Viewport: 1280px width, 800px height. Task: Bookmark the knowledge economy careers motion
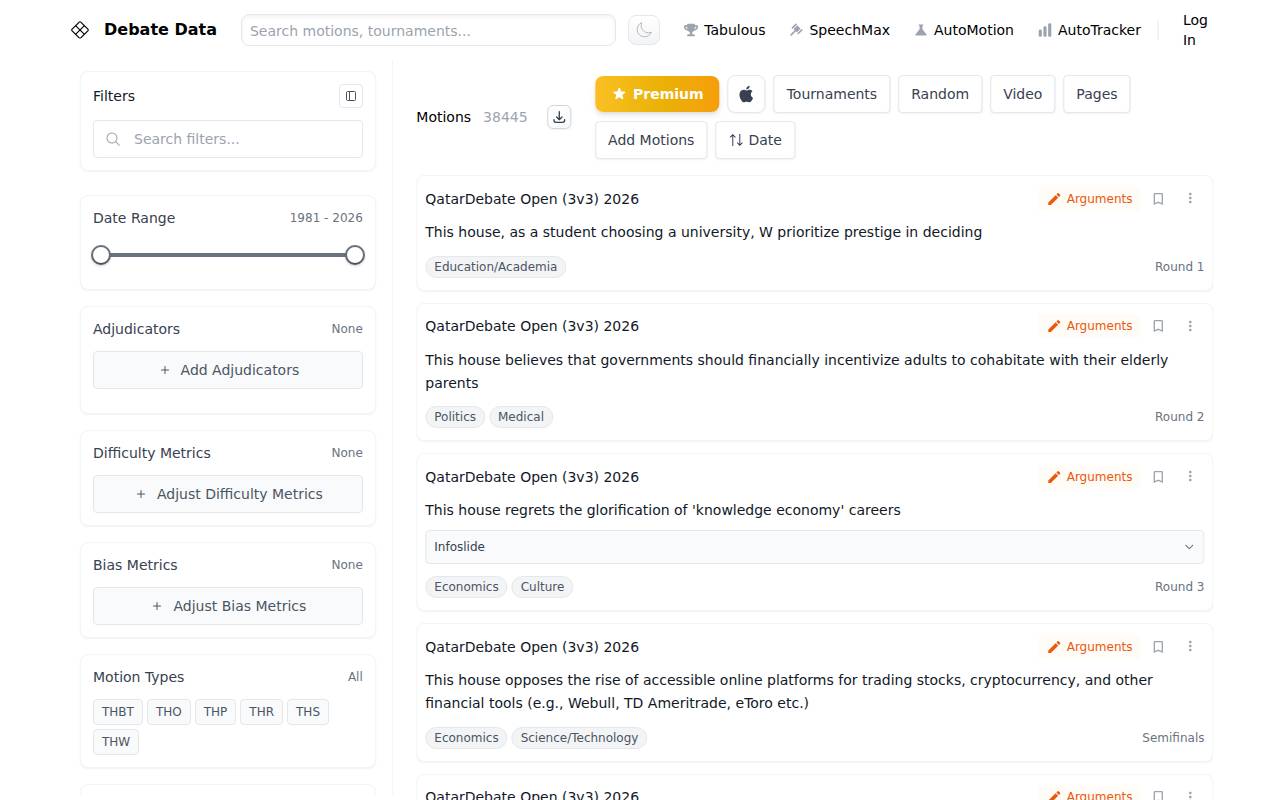(1158, 477)
